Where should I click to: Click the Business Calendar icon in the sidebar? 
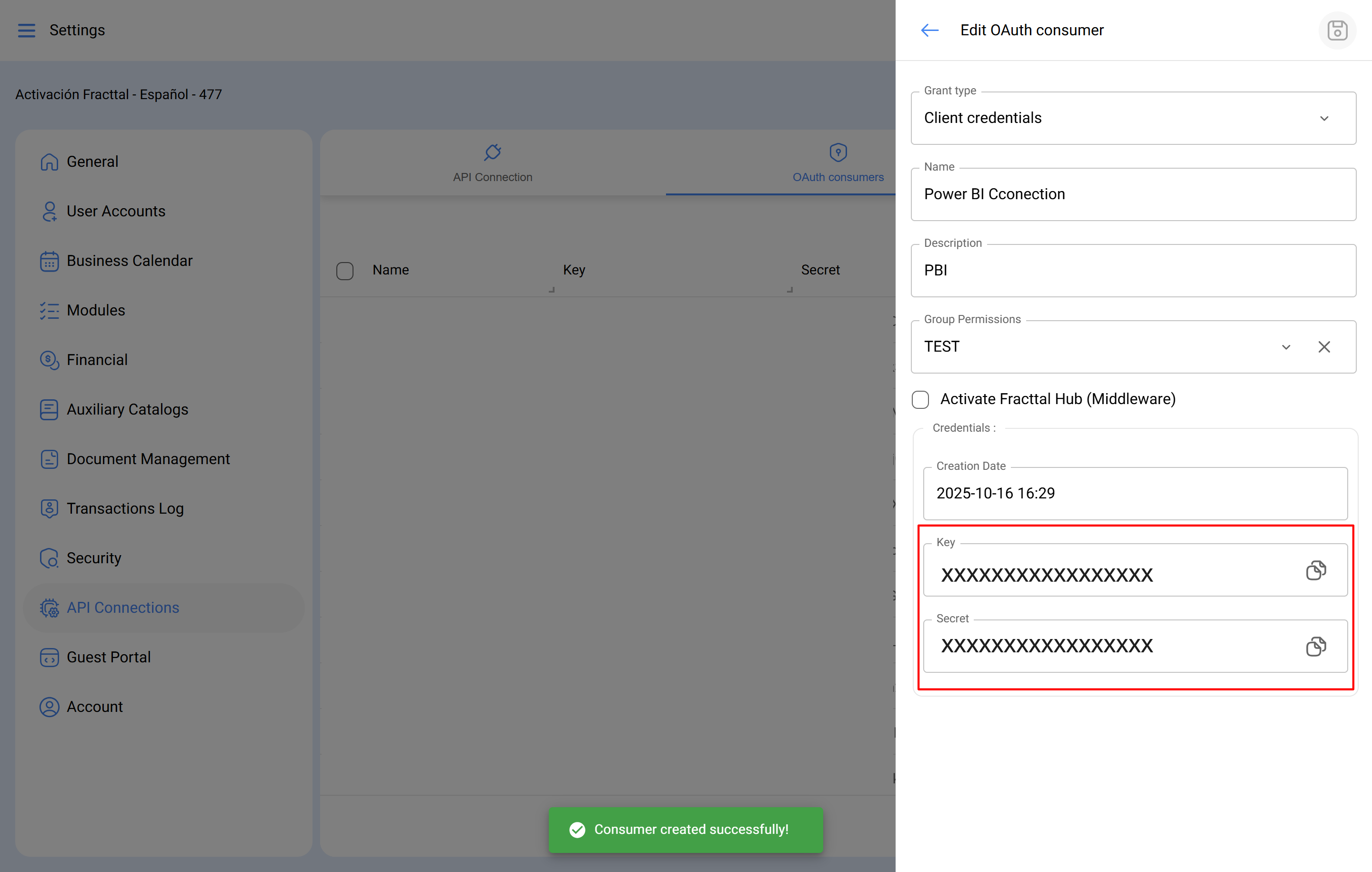click(x=49, y=261)
